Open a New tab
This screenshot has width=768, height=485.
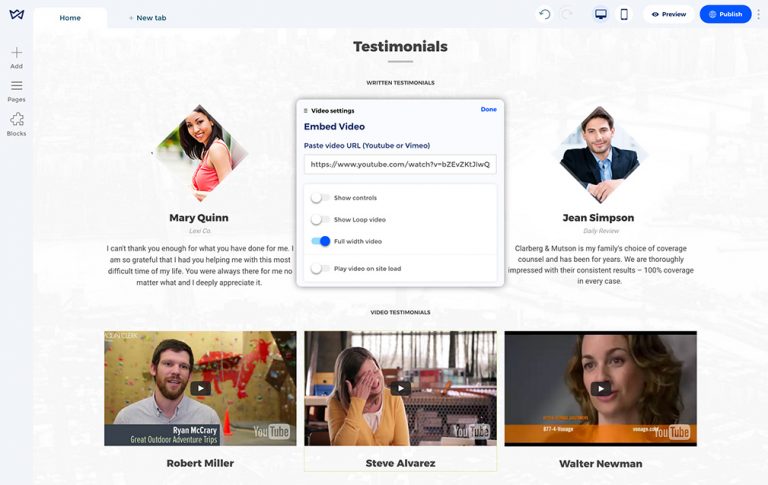pyautogui.click(x=147, y=18)
